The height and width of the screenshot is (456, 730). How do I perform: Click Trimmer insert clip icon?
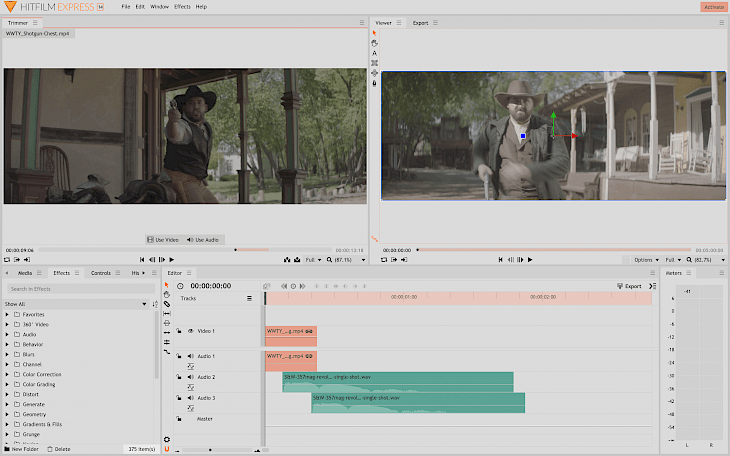click(x=287, y=259)
